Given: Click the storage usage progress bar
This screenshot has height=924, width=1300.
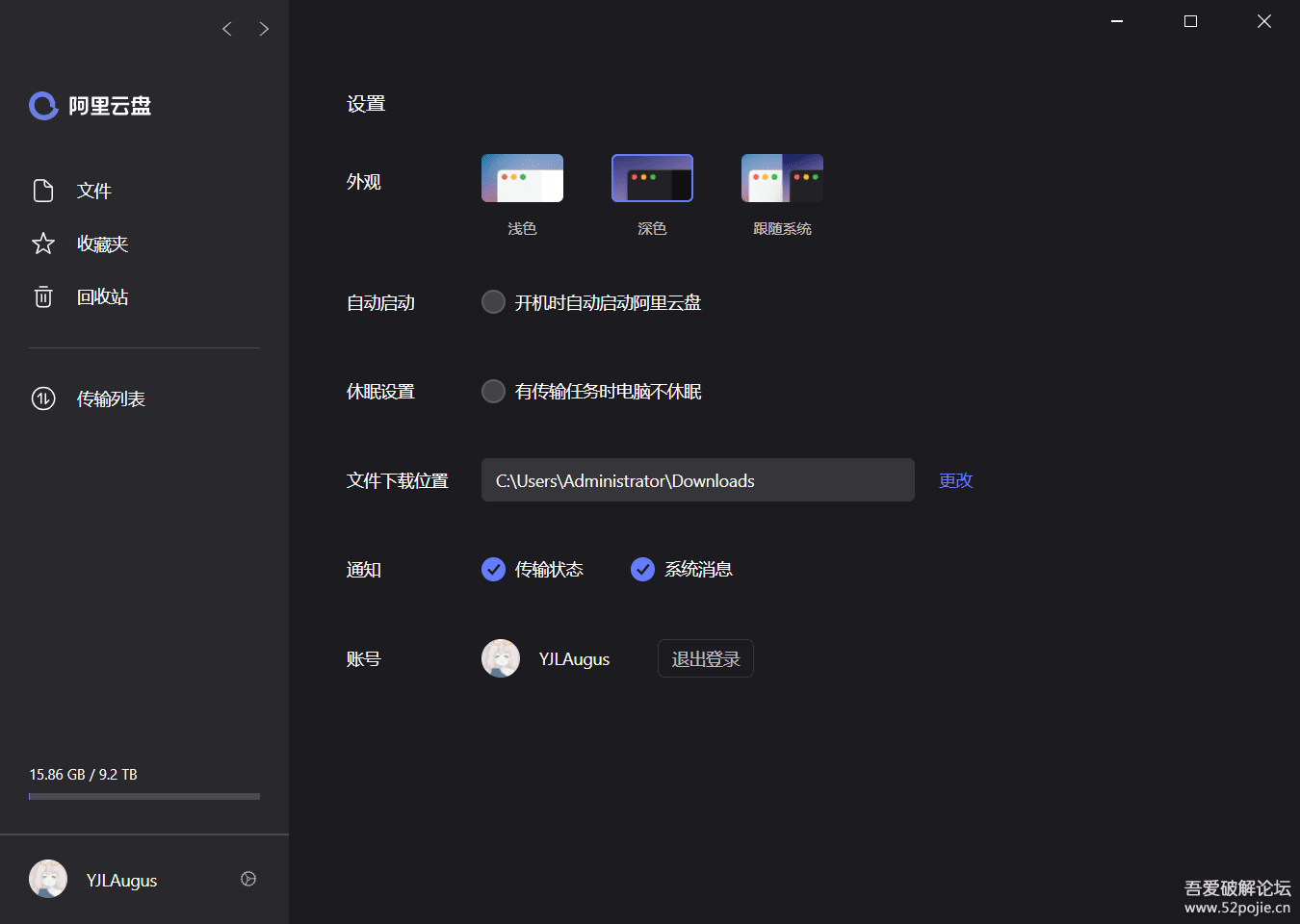Looking at the screenshot, I should pos(144,796).
